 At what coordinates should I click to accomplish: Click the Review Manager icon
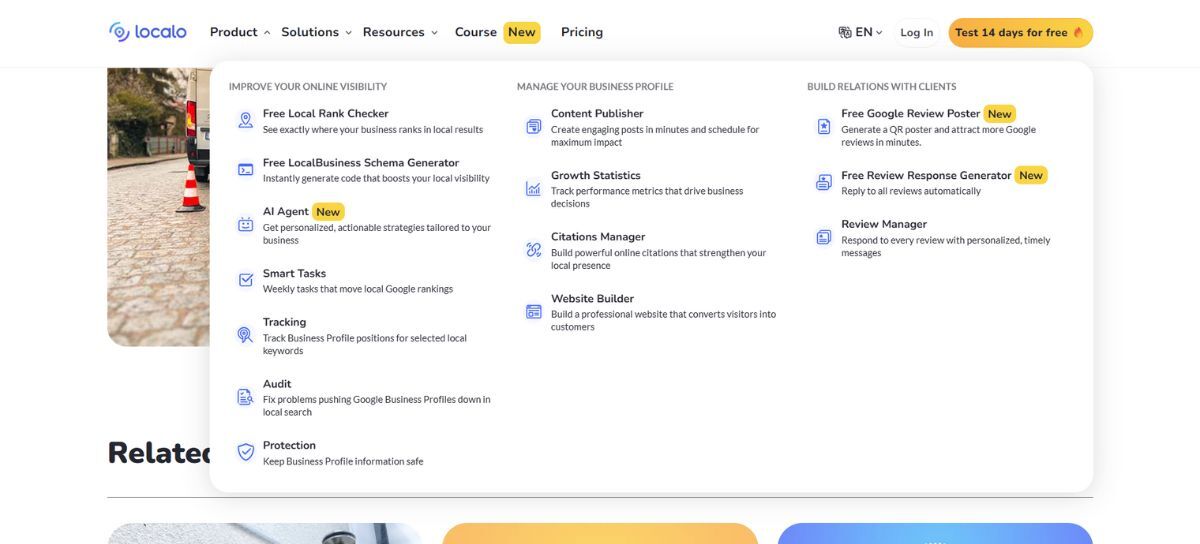(x=823, y=237)
